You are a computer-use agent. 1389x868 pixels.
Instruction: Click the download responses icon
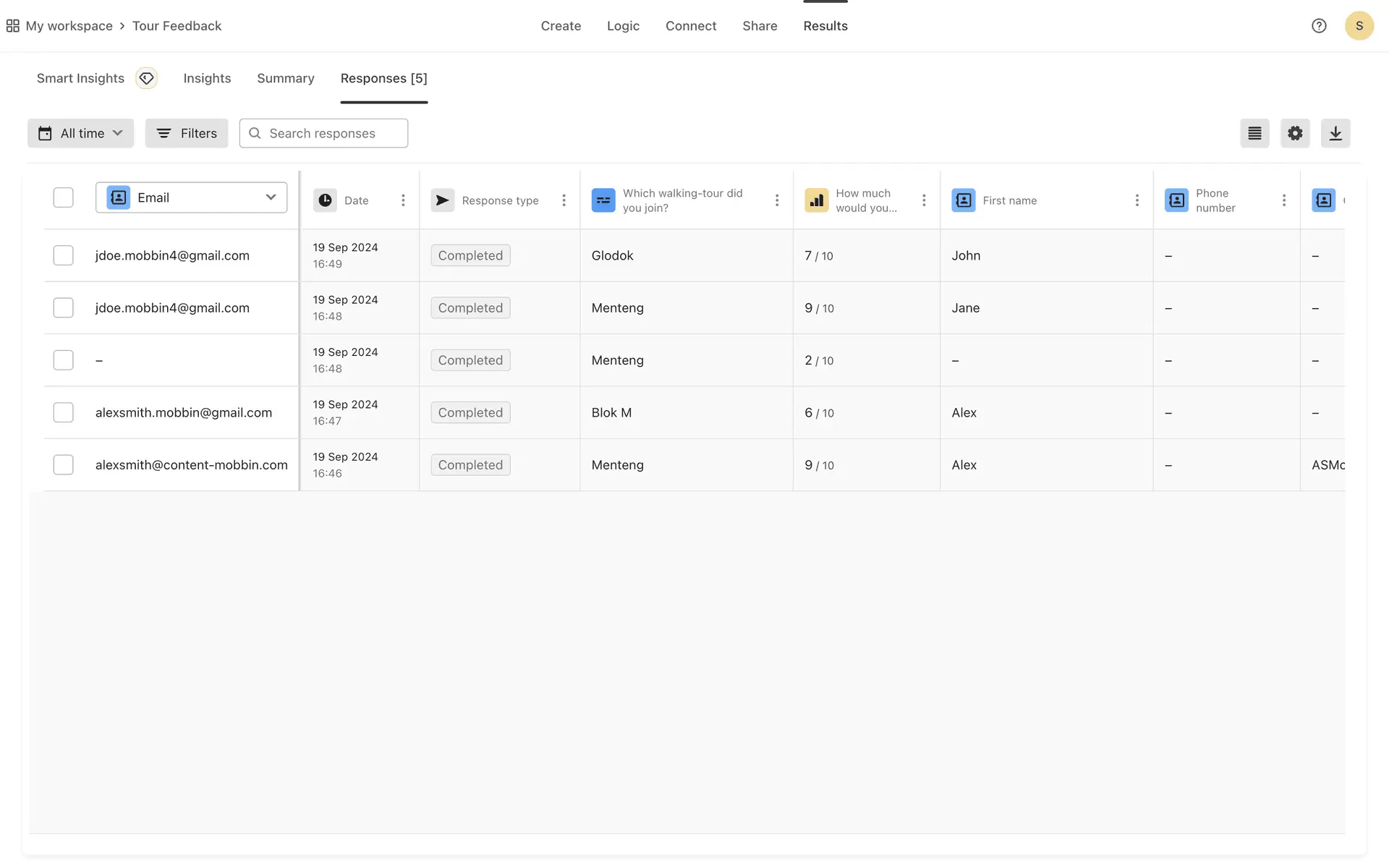coord(1335,133)
